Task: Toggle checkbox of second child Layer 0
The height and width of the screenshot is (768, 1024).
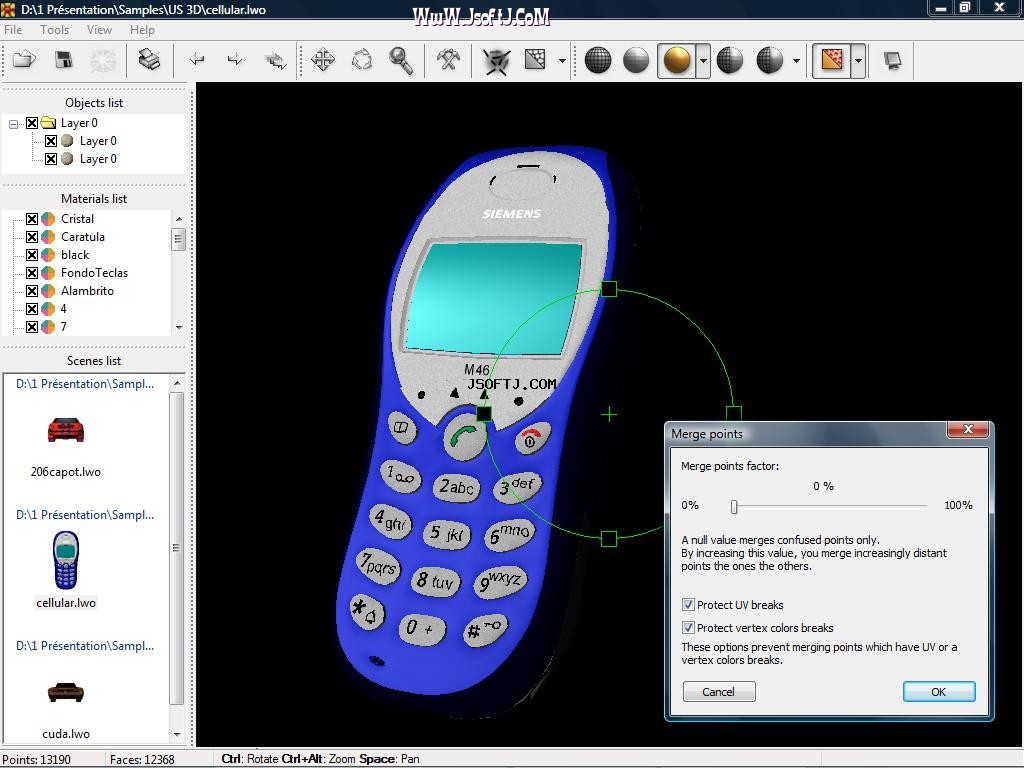Action: [x=51, y=159]
